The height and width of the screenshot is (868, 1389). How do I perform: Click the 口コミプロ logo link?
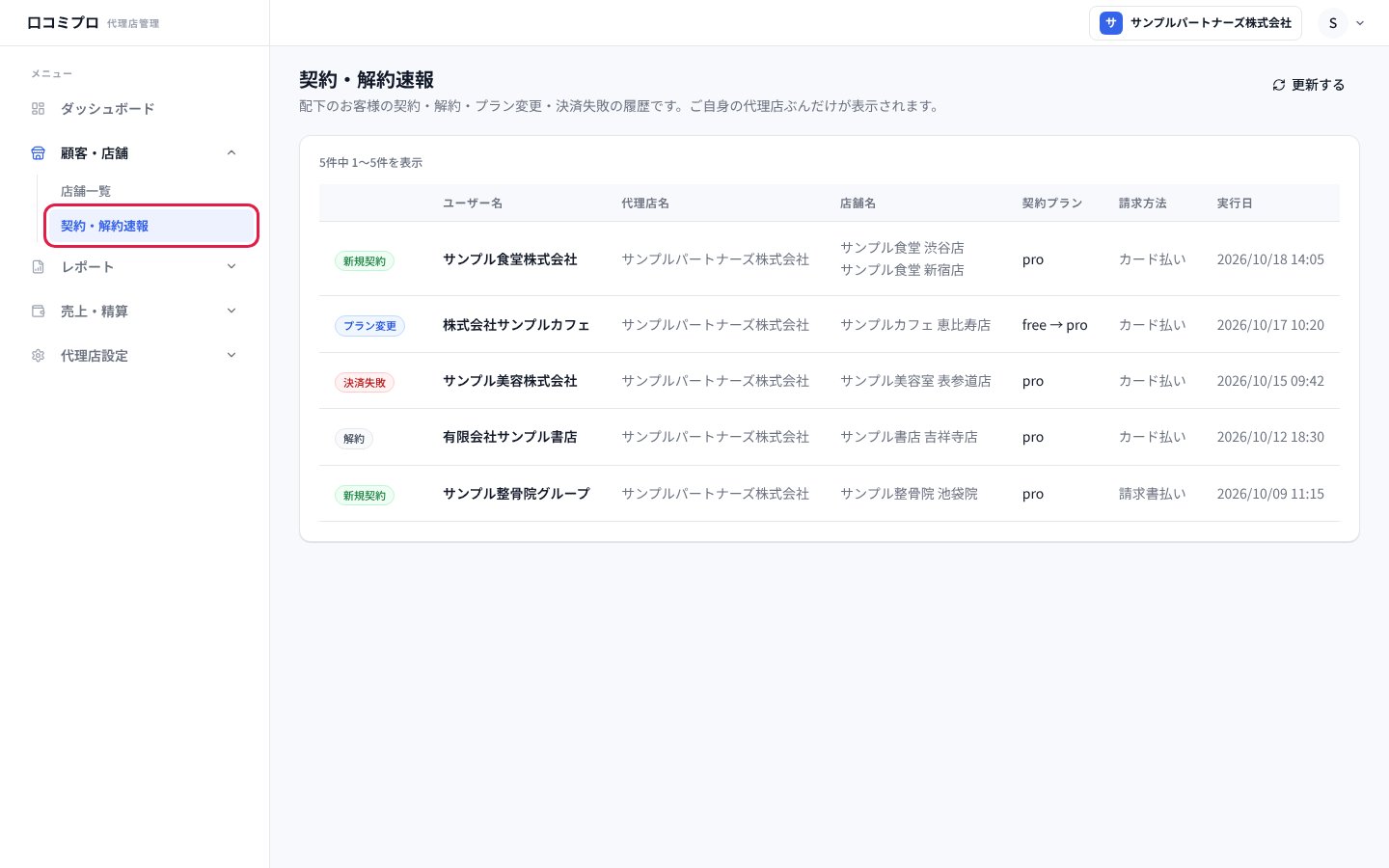(x=63, y=23)
